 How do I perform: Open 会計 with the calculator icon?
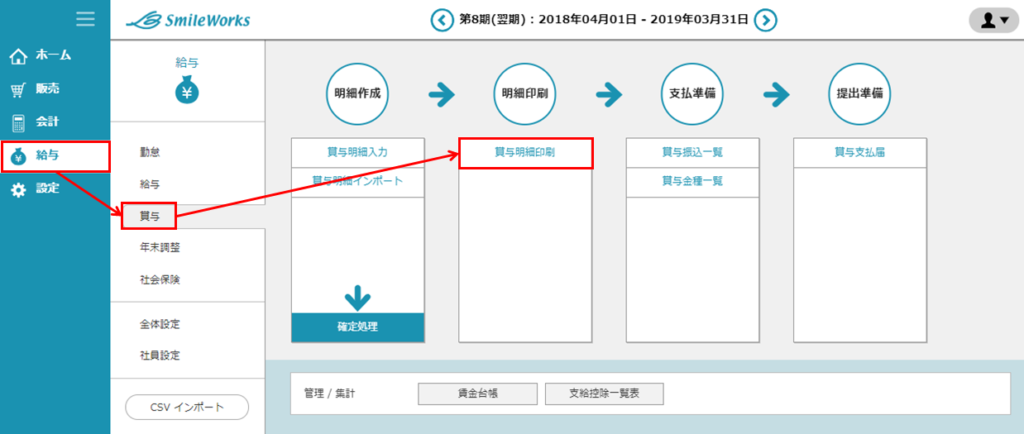pyautogui.click(x=36, y=122)
